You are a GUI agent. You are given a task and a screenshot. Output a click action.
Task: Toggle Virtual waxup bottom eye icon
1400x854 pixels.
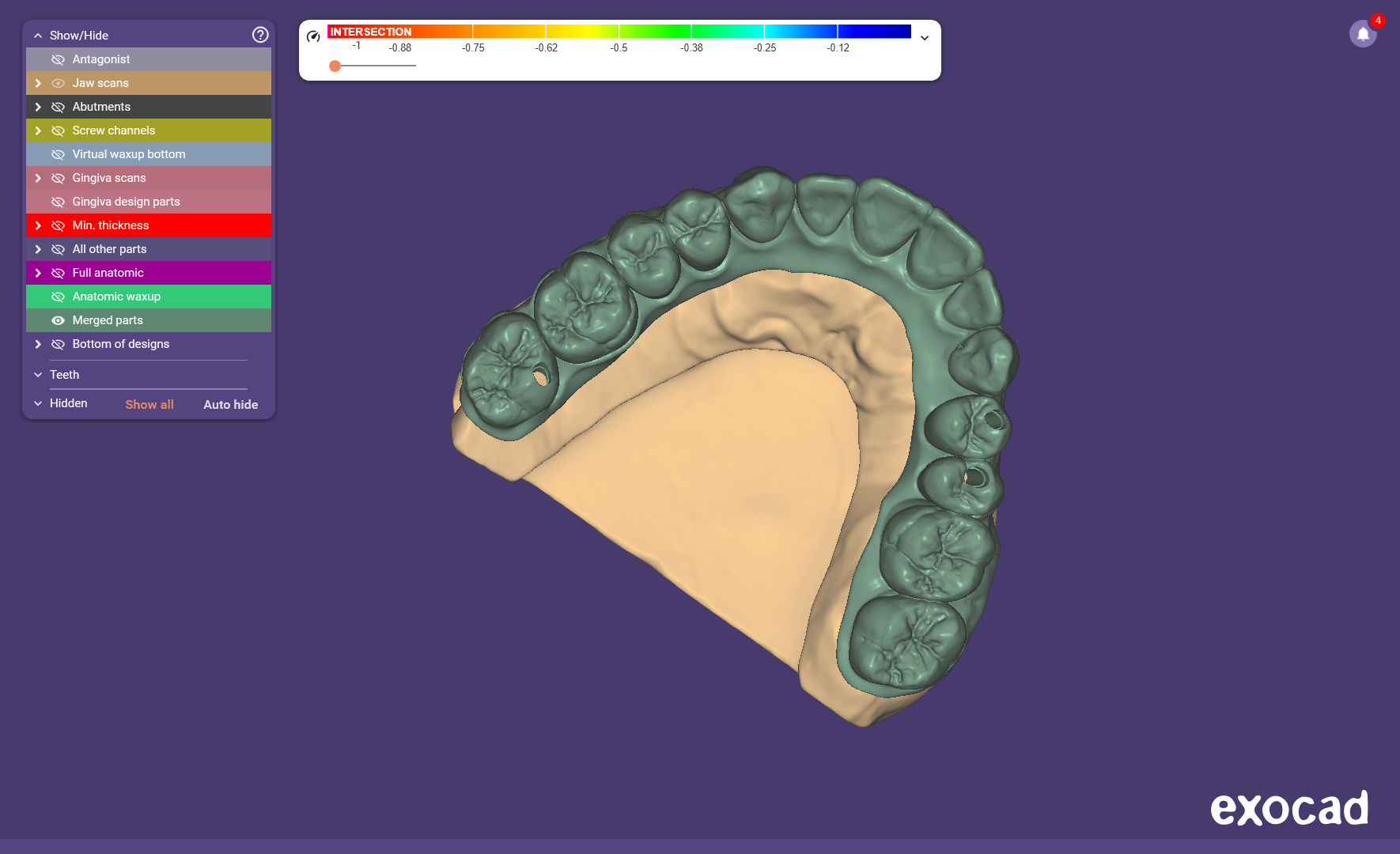pos(58,154)
